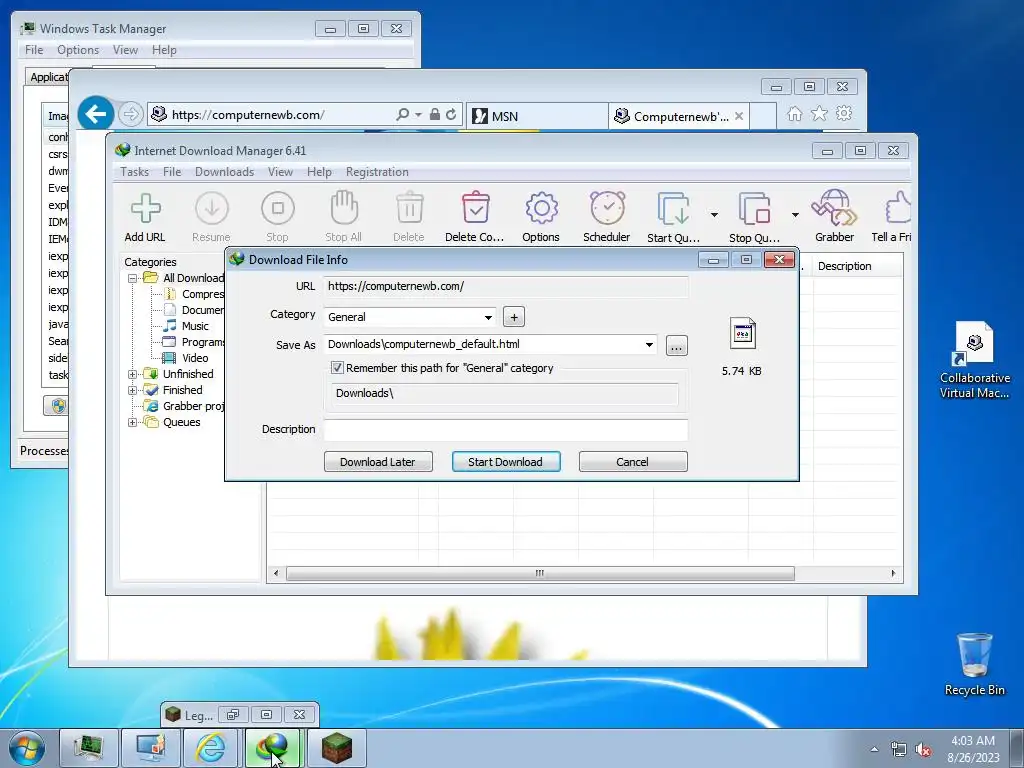Click the Download Later button
This screenshot has width=1024, height=768.
pyautogui.click(x=378, y=462)
